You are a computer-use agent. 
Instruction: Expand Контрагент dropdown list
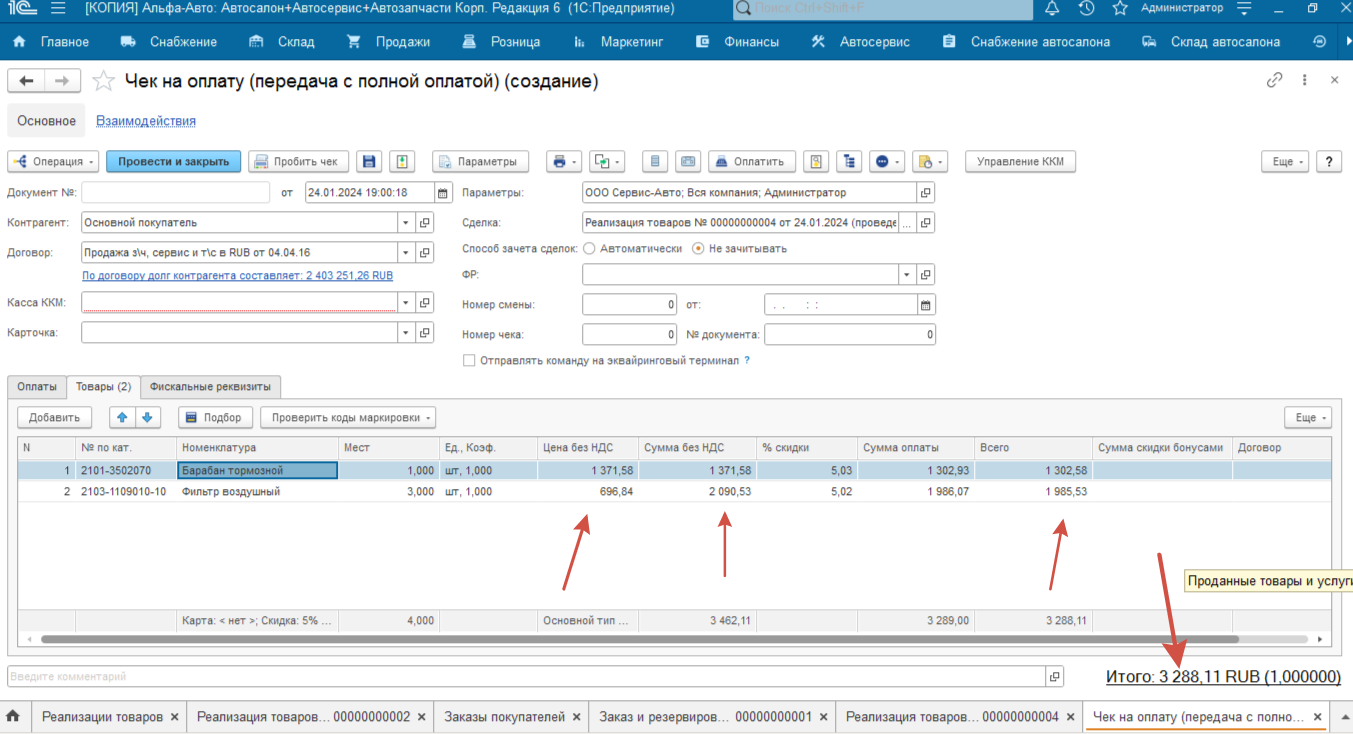click(406, 222)
